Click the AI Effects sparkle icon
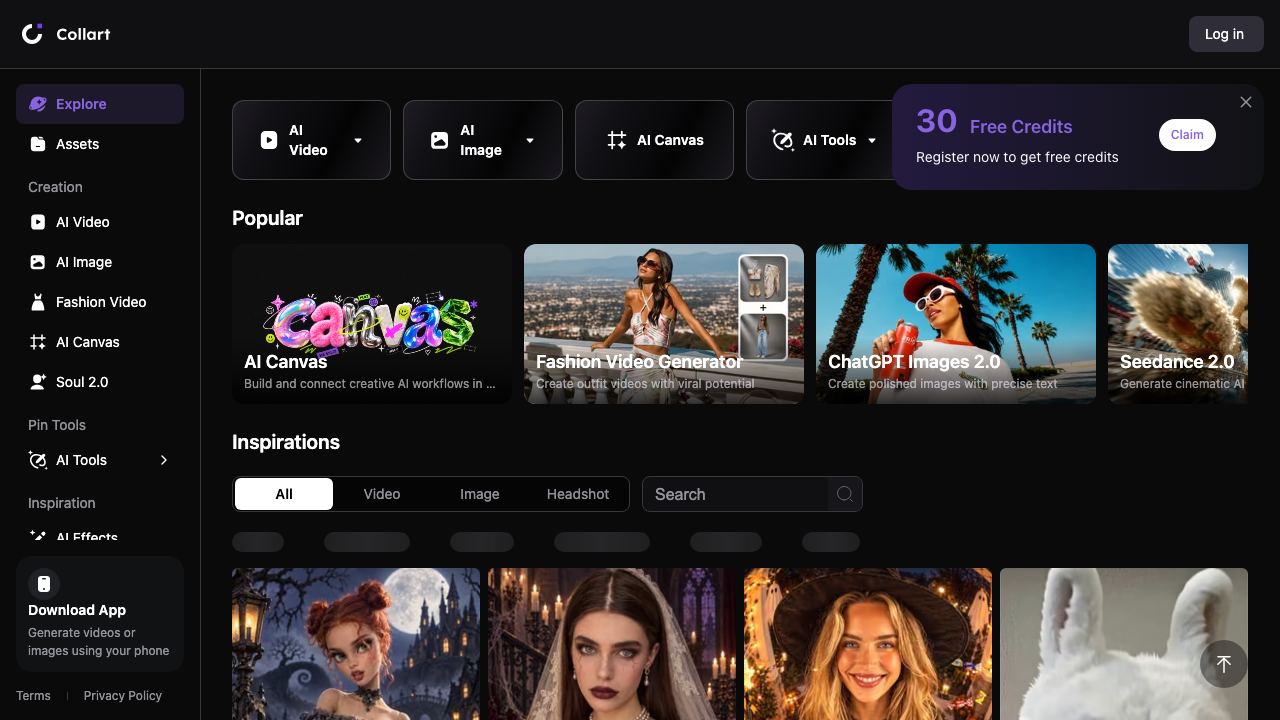 (38, 536)
